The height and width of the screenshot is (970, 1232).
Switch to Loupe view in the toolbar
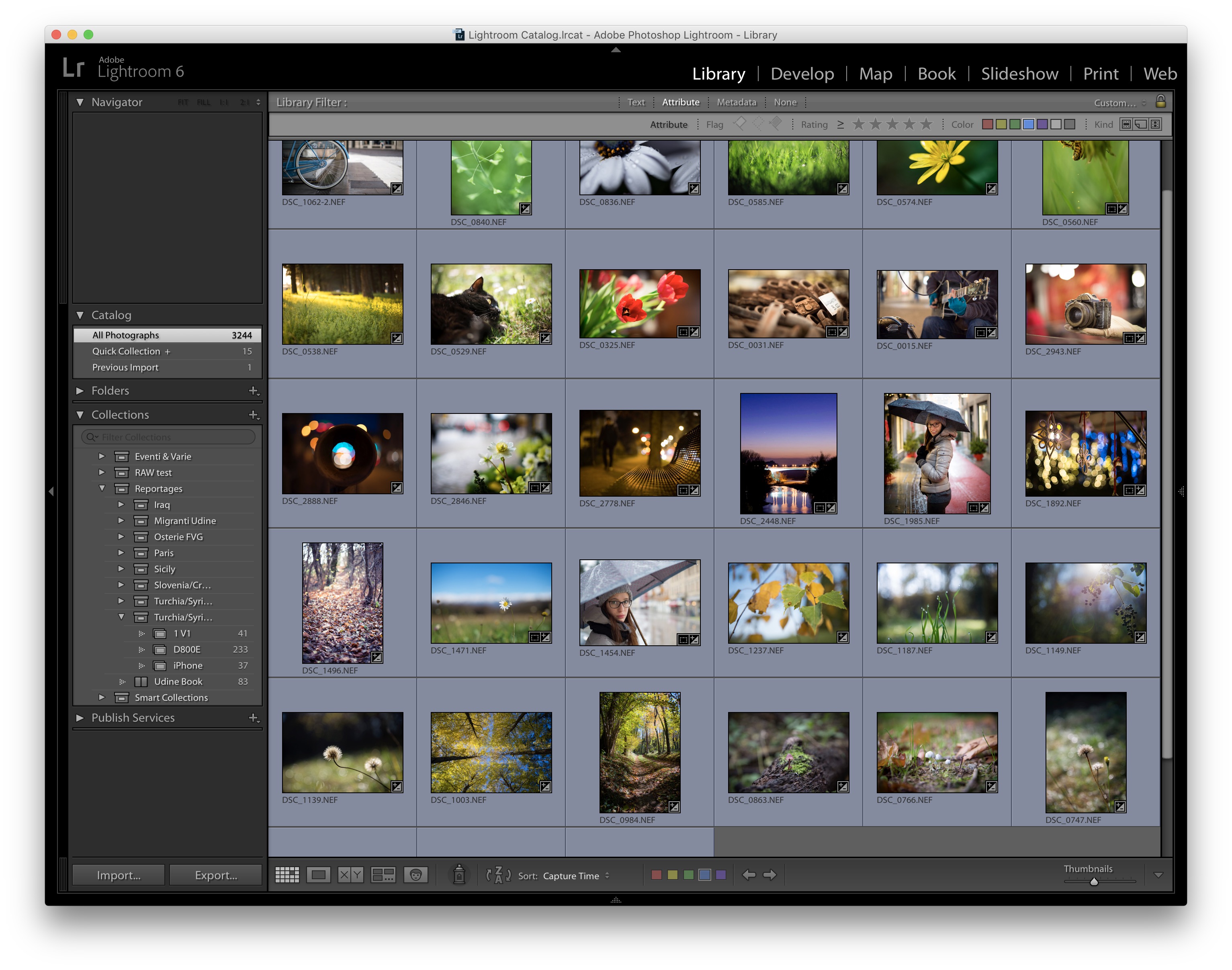point(319,875)
